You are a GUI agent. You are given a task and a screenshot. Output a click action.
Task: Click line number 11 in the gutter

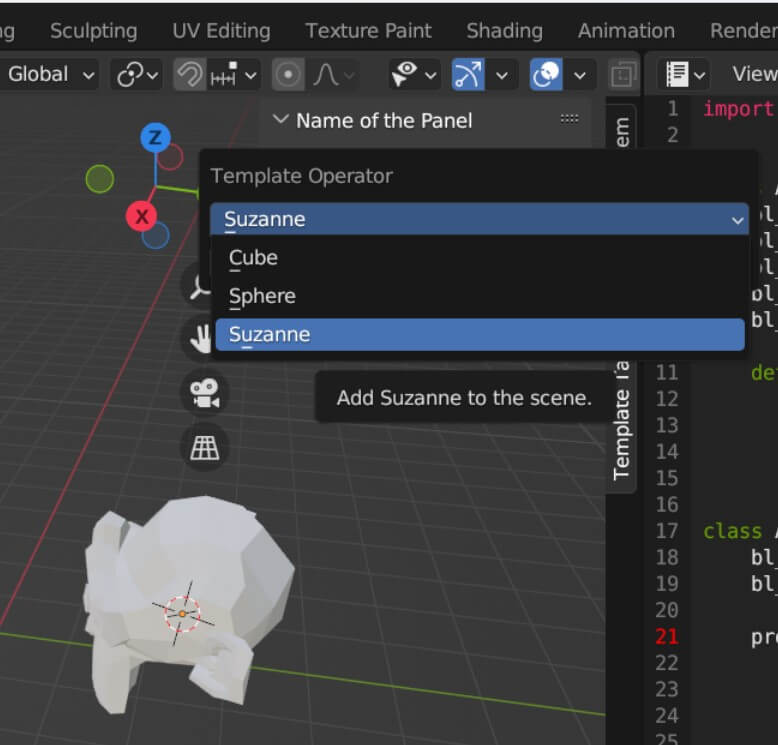(x=666, y=372)
